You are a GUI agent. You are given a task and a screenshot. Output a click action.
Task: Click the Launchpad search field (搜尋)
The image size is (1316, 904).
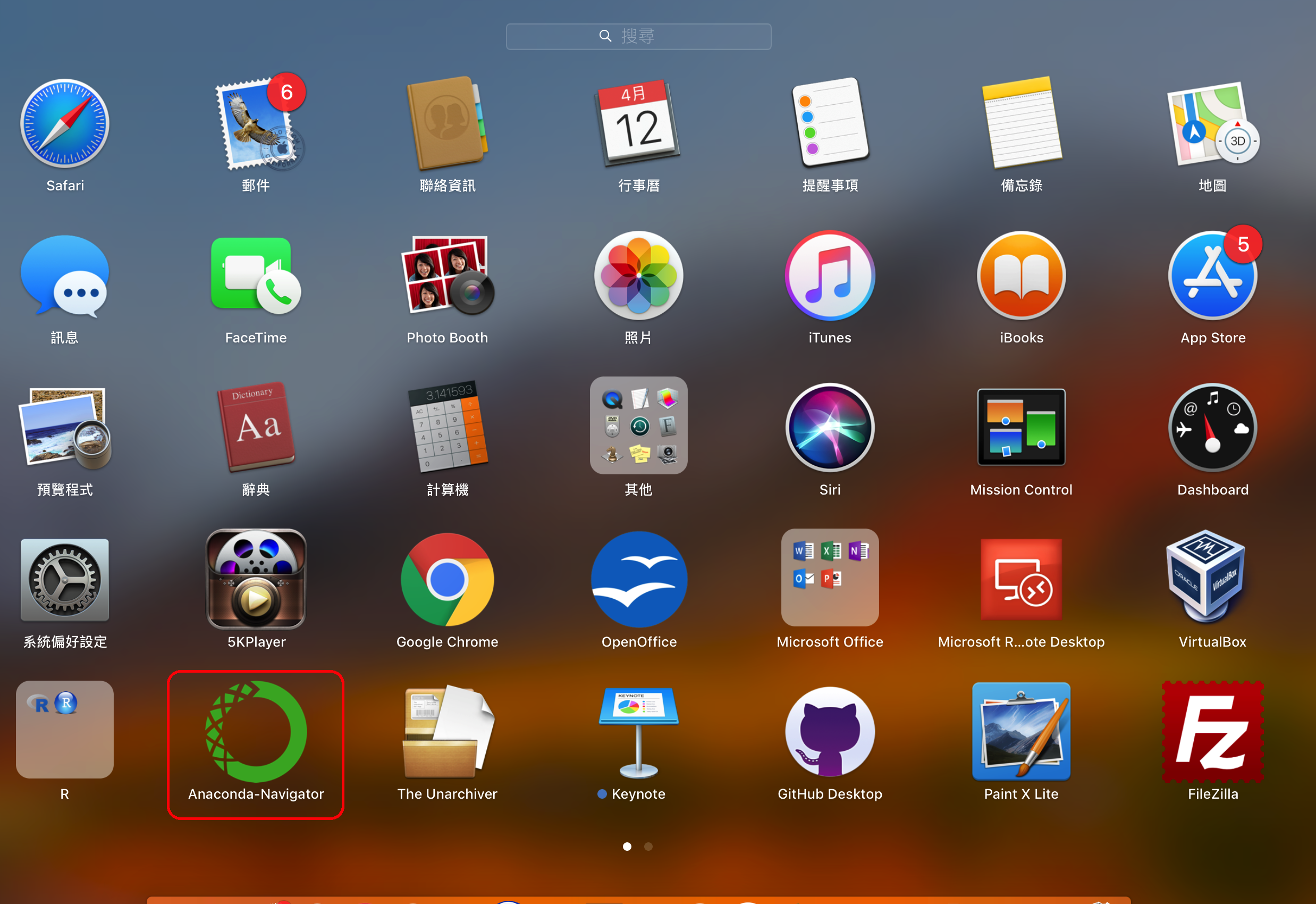click(x=639, y=36)
